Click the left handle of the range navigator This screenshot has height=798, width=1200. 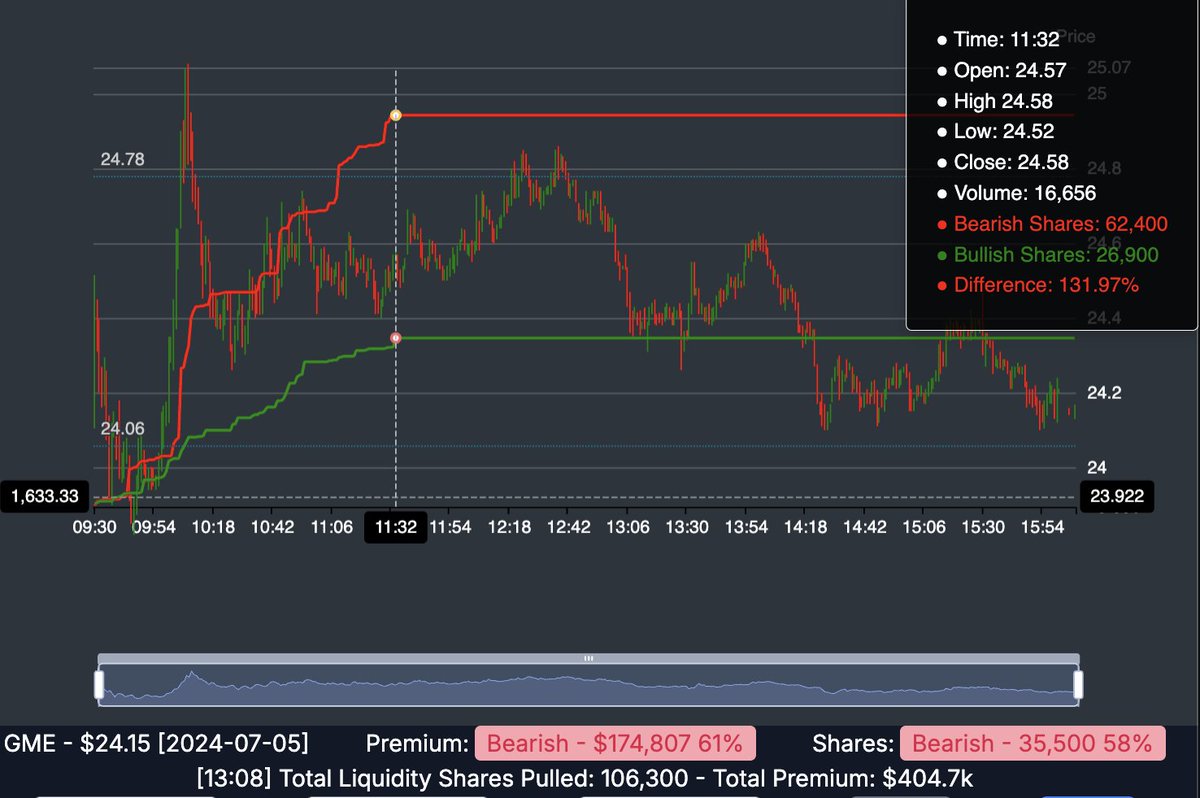[99, 685]
